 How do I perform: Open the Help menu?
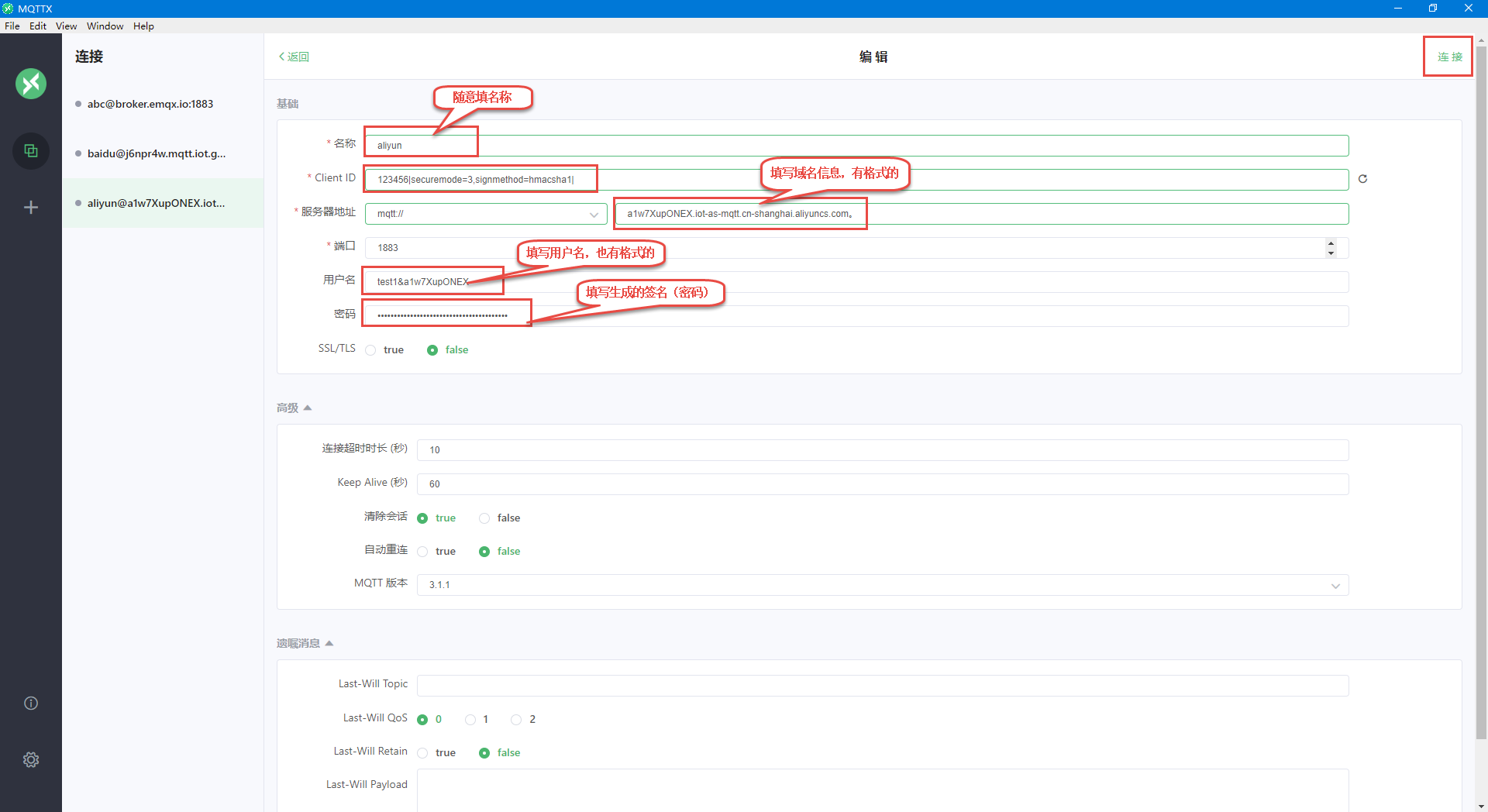(x=143, y=26)
